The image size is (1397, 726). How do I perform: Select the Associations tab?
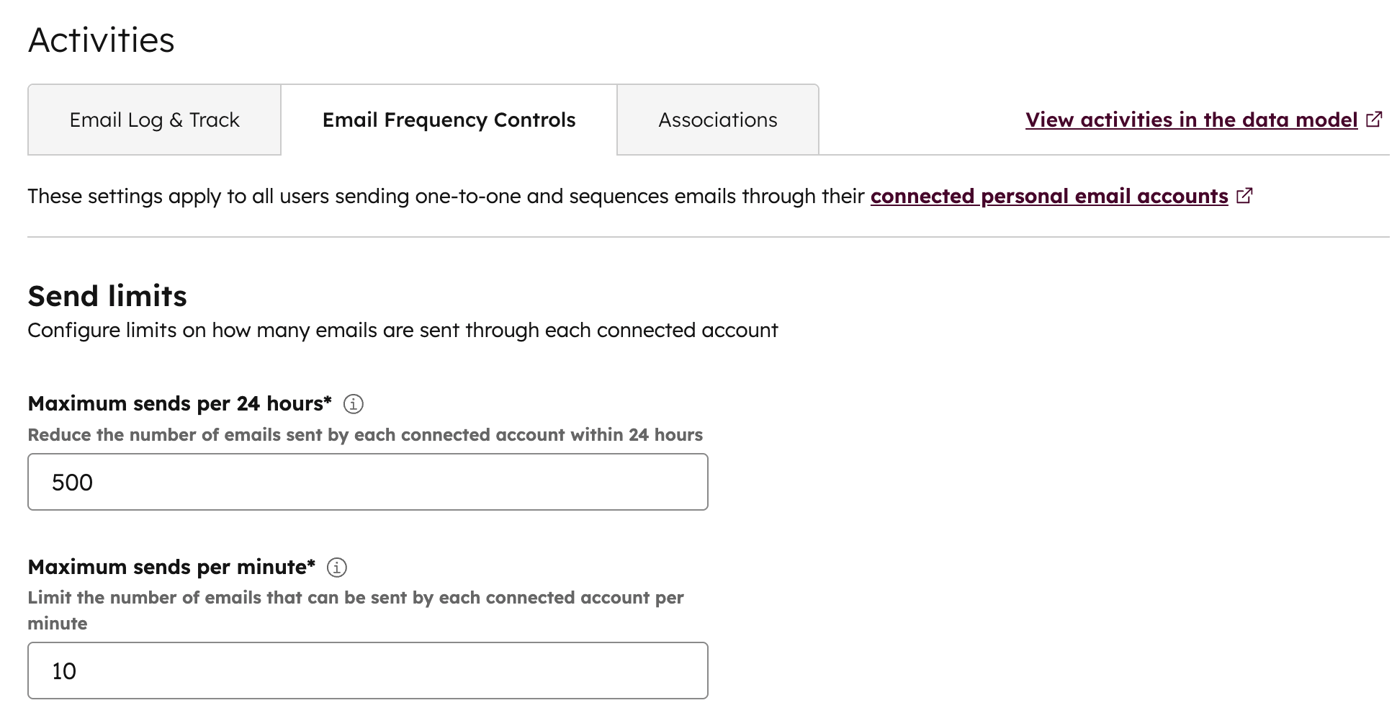pos(717,119)
